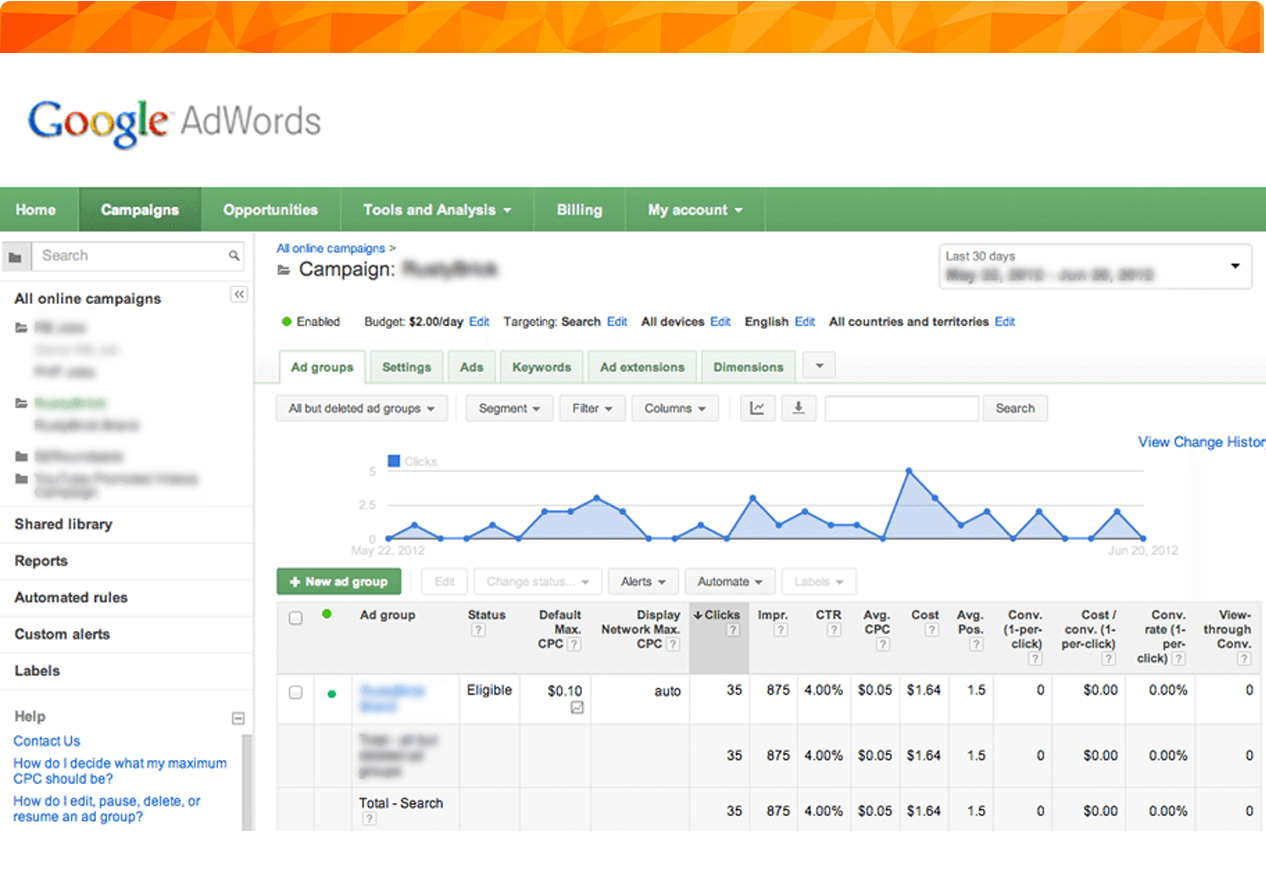Screen dimensions: 1266x882
Task: Open the Contact Us help link
Action: [46, 741]
